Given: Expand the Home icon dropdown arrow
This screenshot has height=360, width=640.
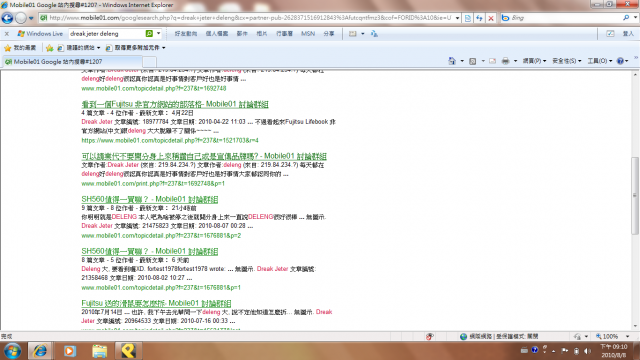Looking at the screenshot, I should click(x=462, y=61).
